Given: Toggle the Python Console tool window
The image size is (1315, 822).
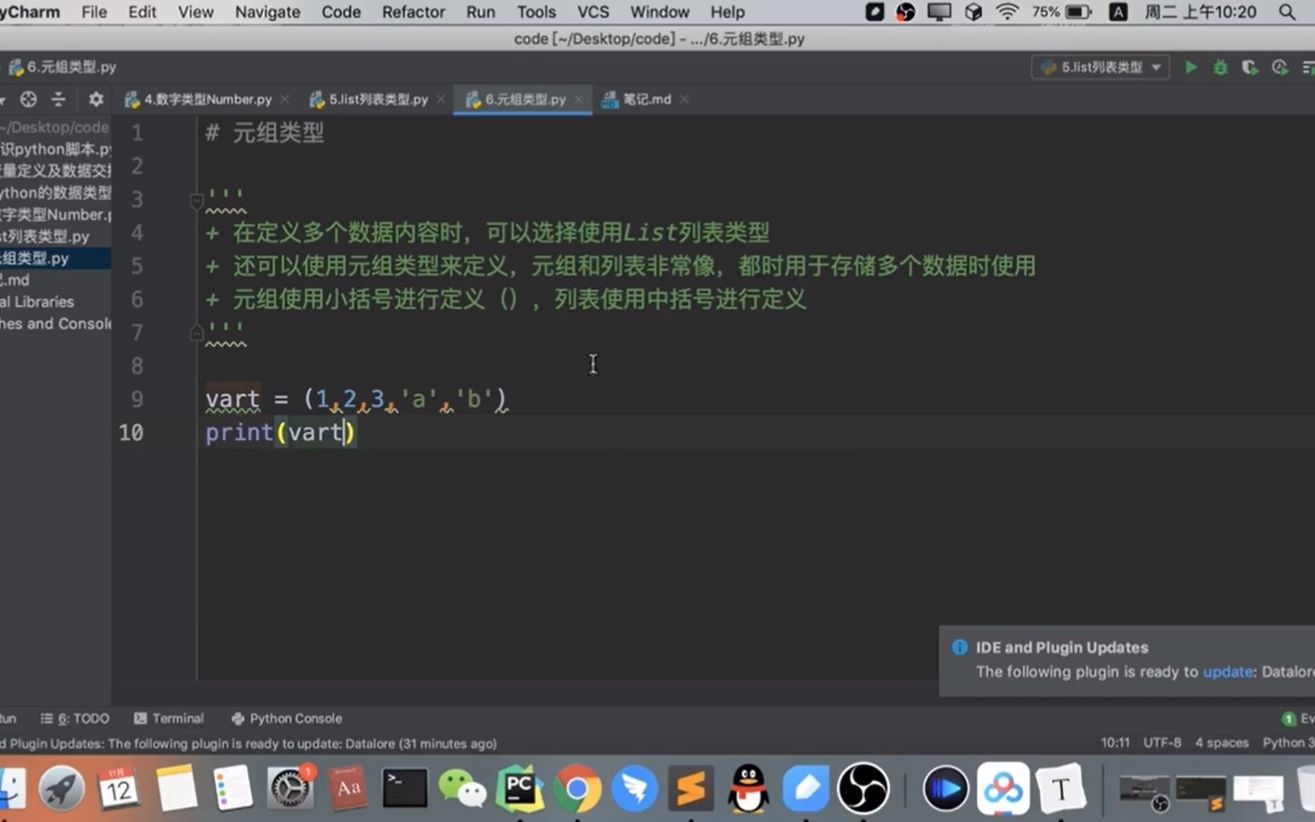Looking at the screenshot, I should (x=287, y=718).
